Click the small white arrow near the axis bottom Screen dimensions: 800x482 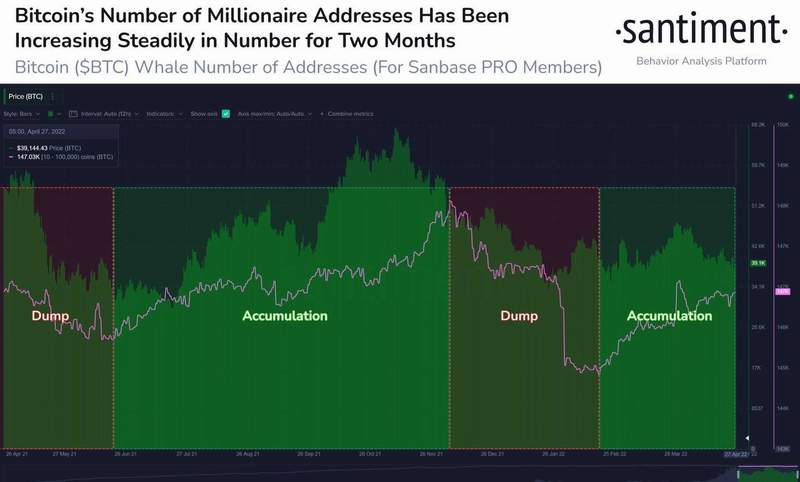747,438
